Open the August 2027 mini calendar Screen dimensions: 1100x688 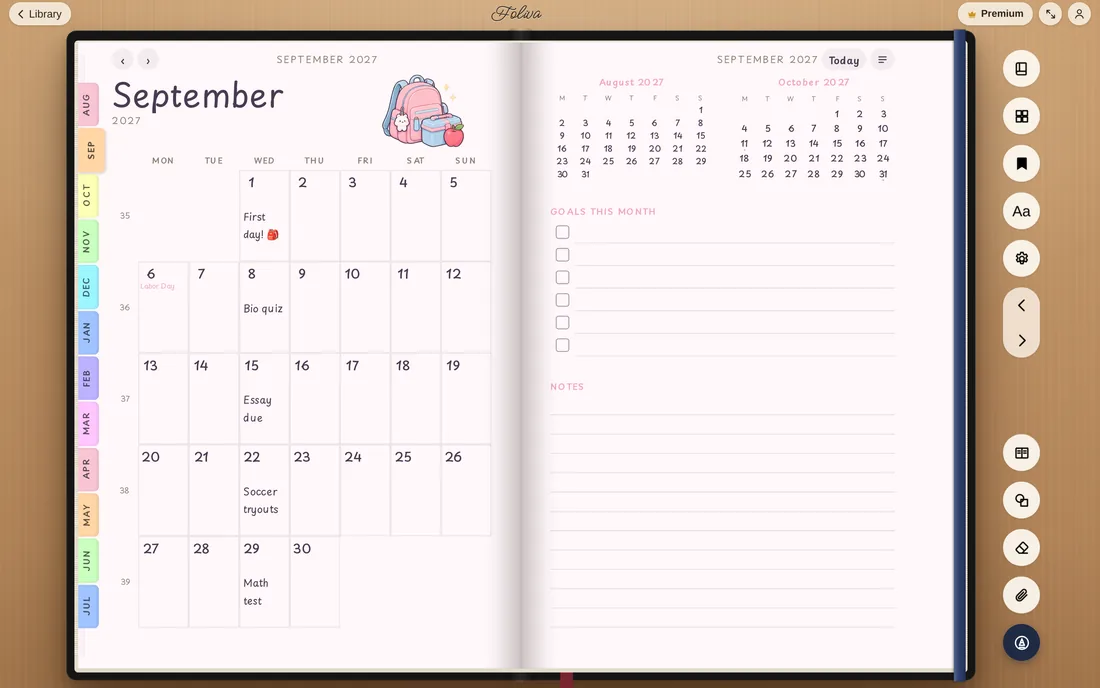631,129
